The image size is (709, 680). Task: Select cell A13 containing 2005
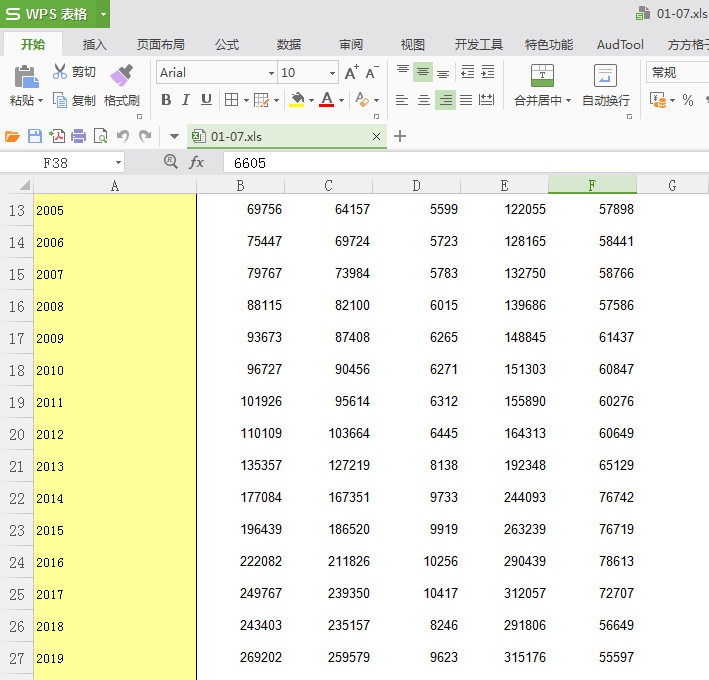coord(114,210)
